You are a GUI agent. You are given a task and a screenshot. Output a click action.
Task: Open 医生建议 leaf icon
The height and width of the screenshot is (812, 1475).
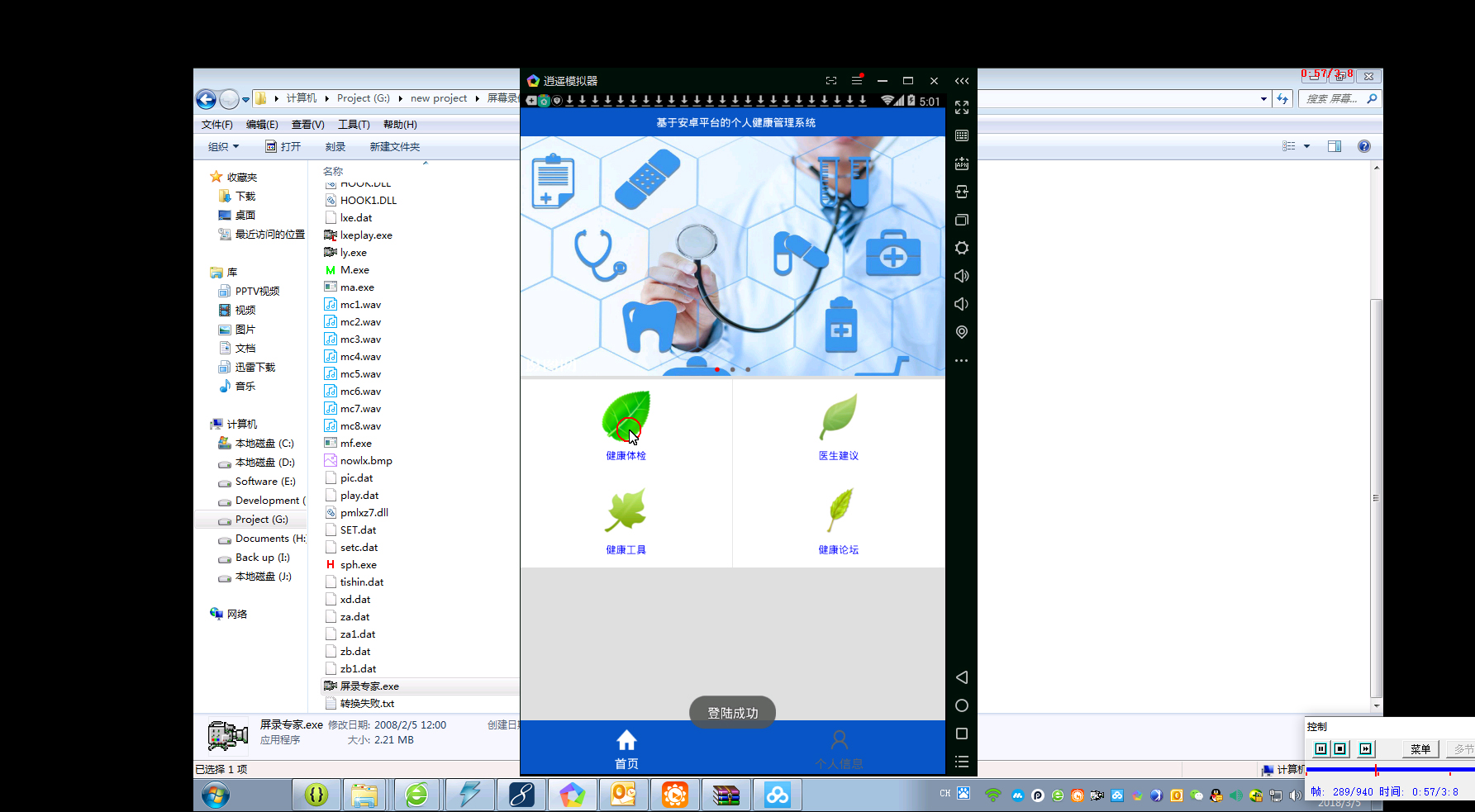[839, 417]
